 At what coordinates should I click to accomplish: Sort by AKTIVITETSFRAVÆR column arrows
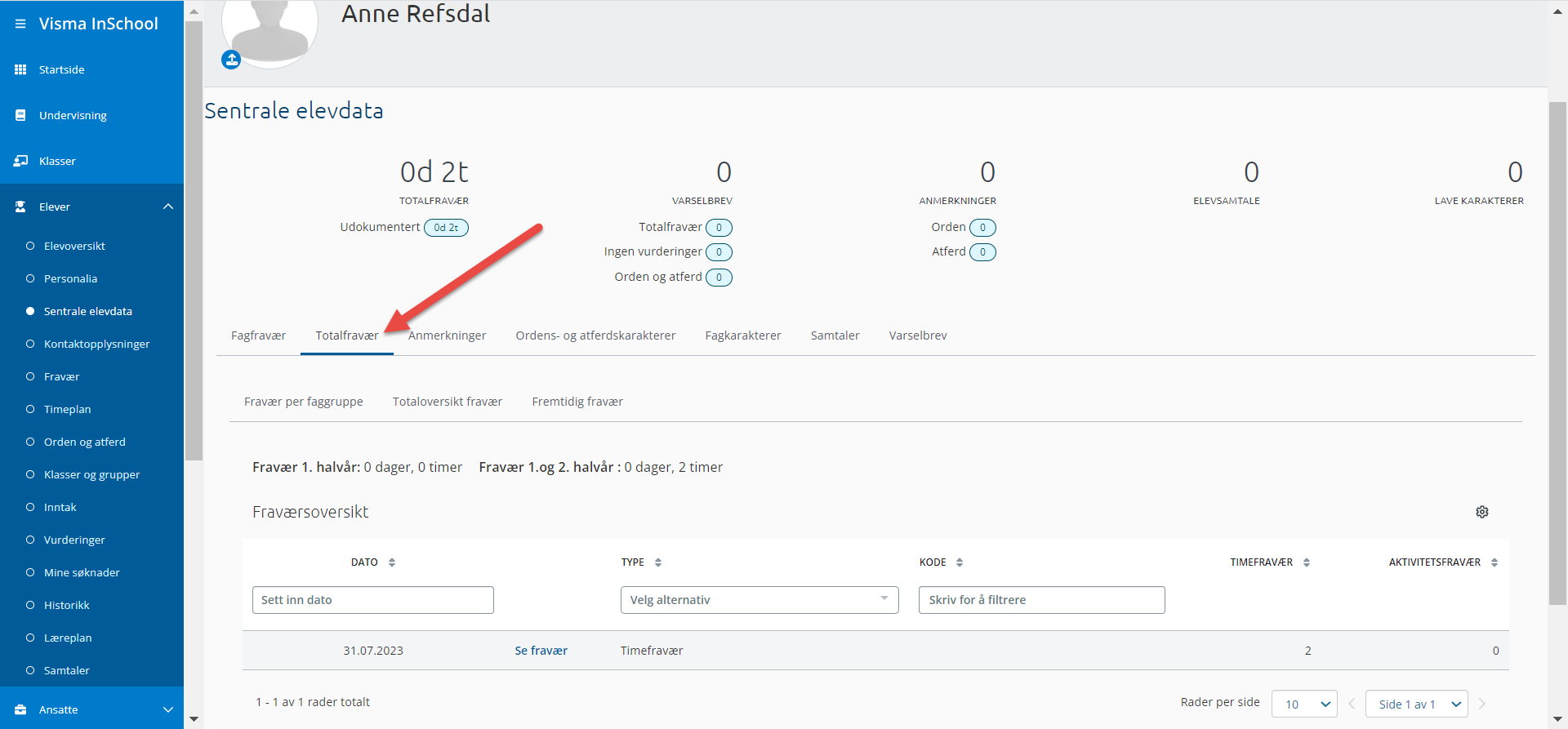[x=1494, y=562]
